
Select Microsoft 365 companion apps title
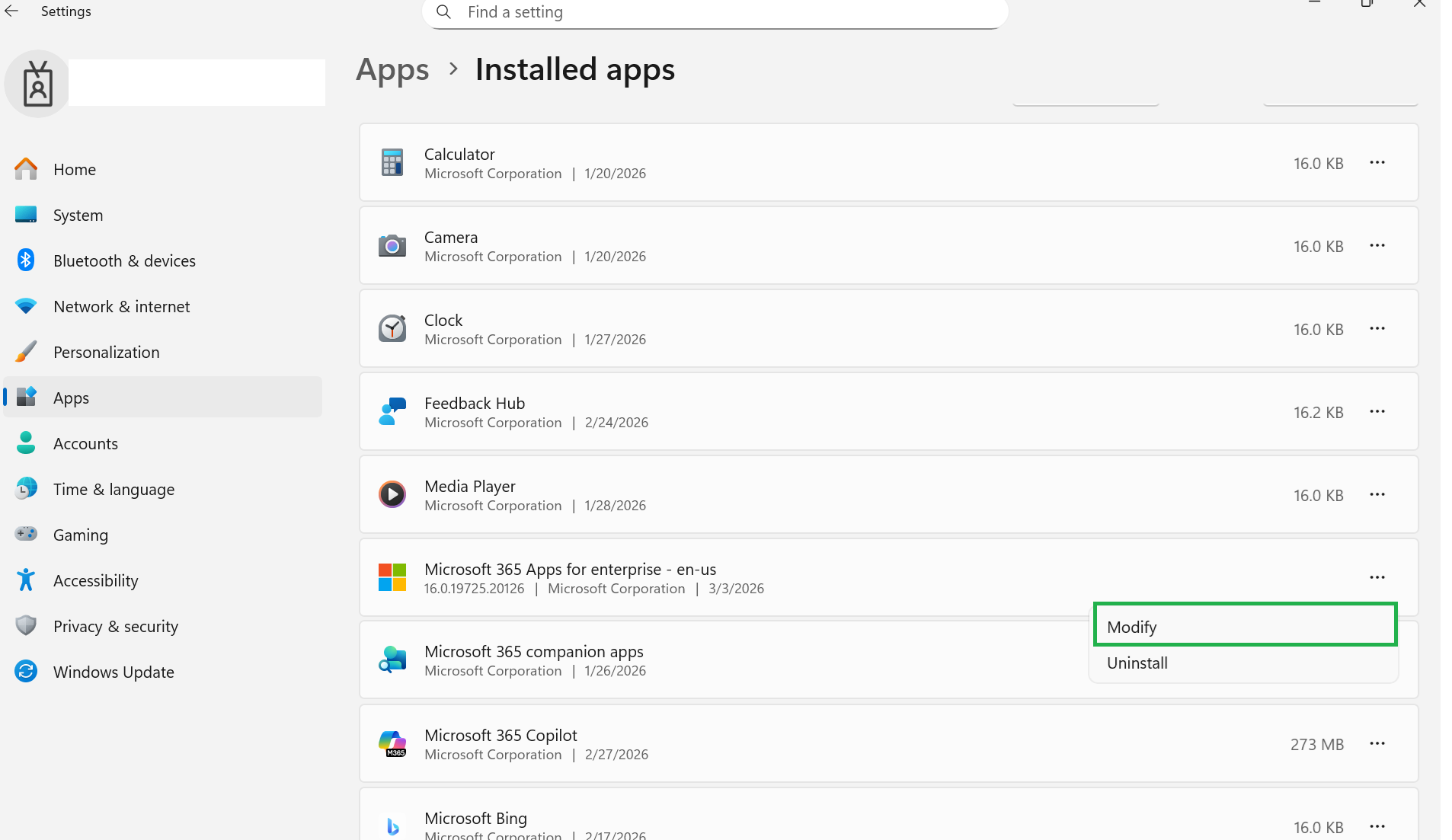coord(534,652)
